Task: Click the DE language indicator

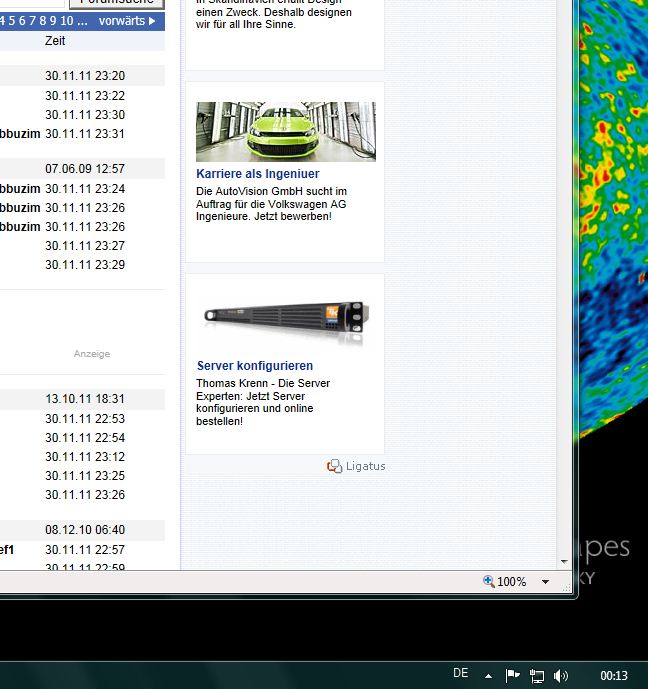Action: (460, 674)
